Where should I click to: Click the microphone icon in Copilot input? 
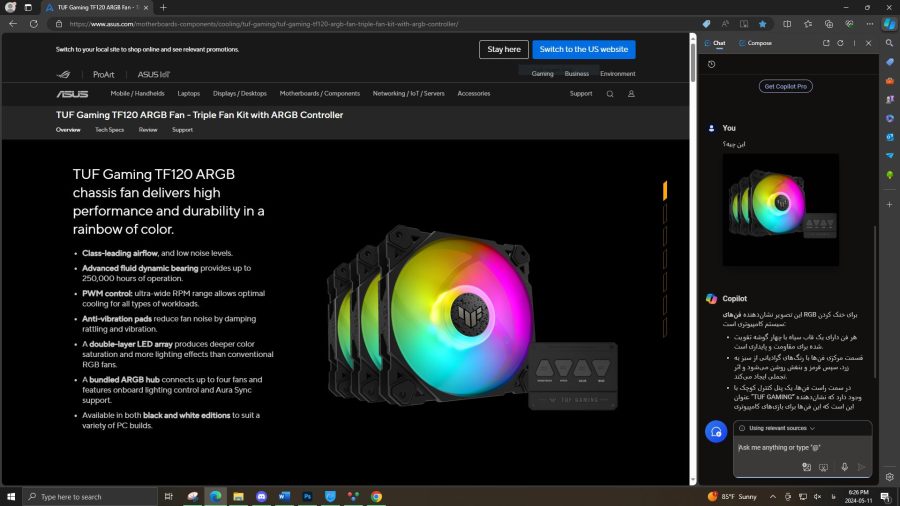(x=844, y=467)
